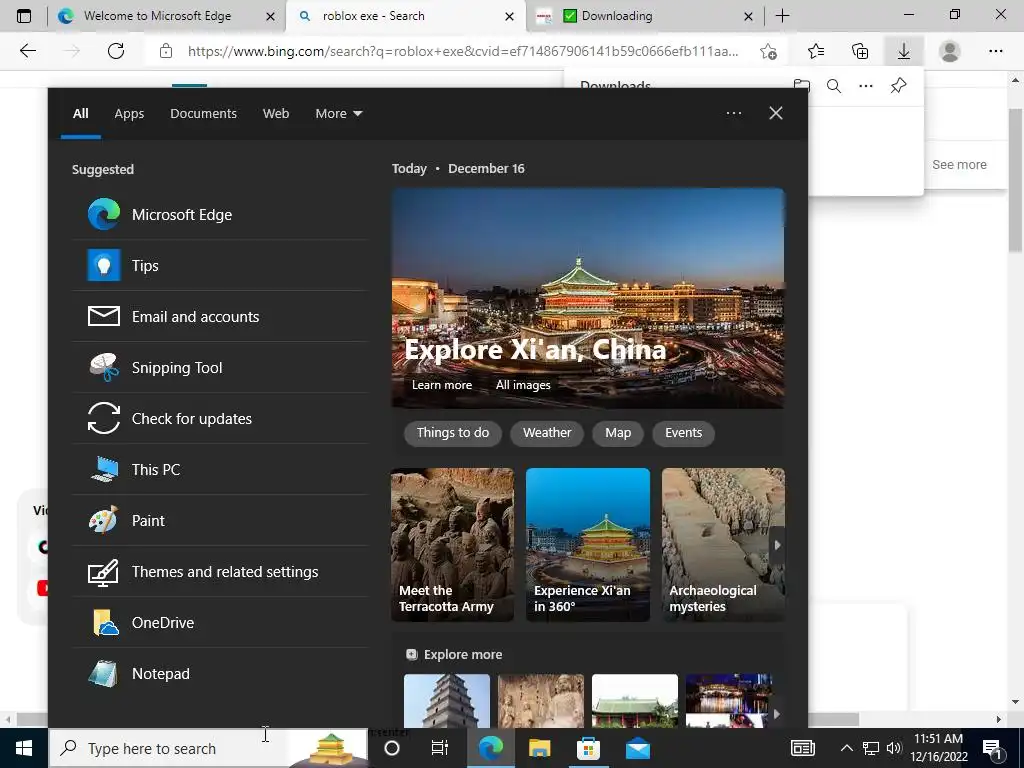
Task: Open the volume control in tray
Action: (x=894, y=748)
